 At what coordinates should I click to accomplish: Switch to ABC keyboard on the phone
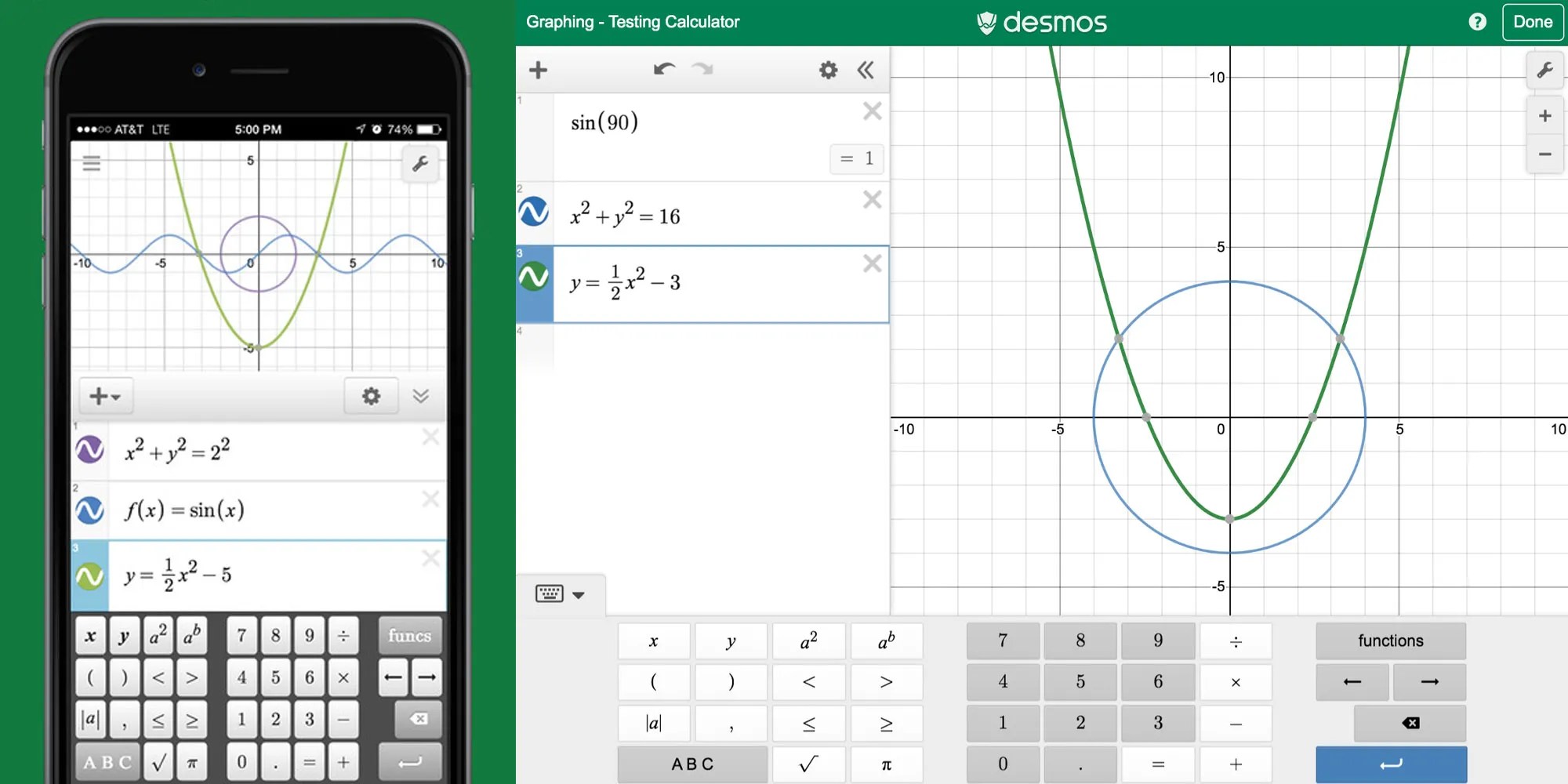tap(108, 762)
